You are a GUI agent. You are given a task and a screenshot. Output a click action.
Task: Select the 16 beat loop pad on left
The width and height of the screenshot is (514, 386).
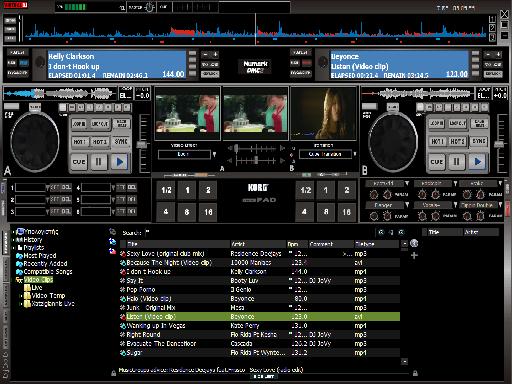coord(208,212)
